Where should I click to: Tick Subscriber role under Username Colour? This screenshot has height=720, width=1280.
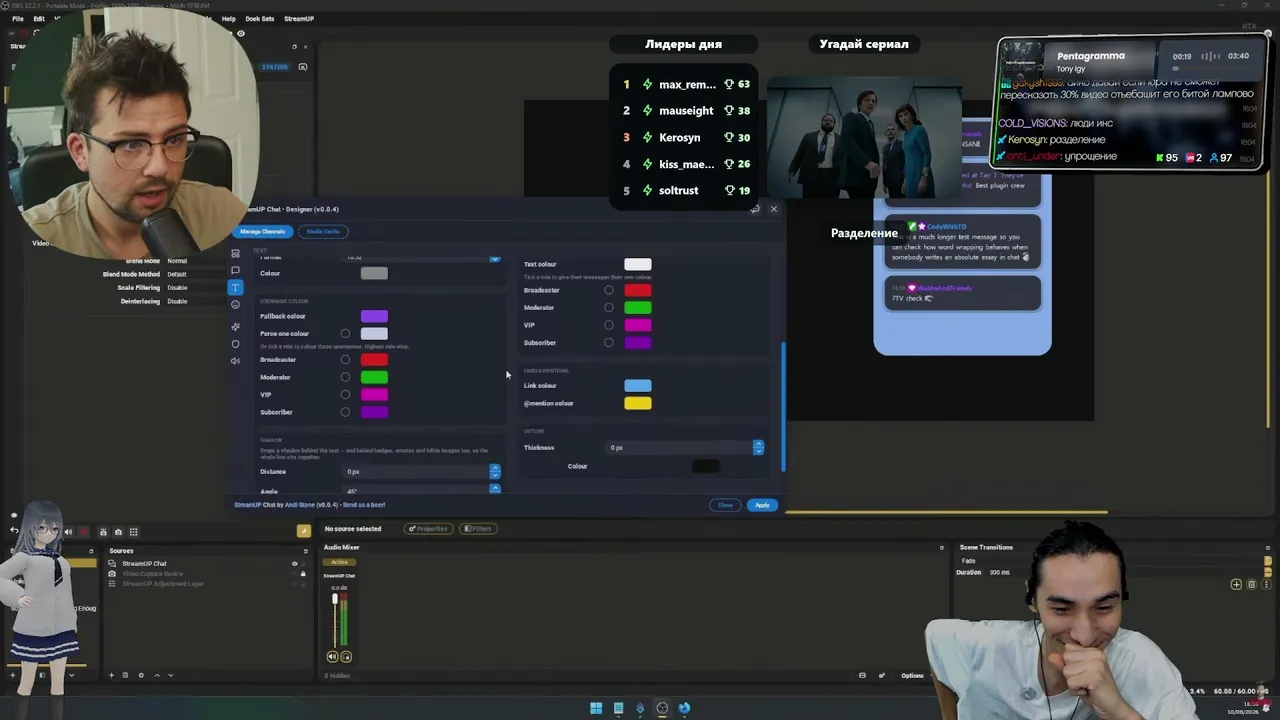(345, 412)
